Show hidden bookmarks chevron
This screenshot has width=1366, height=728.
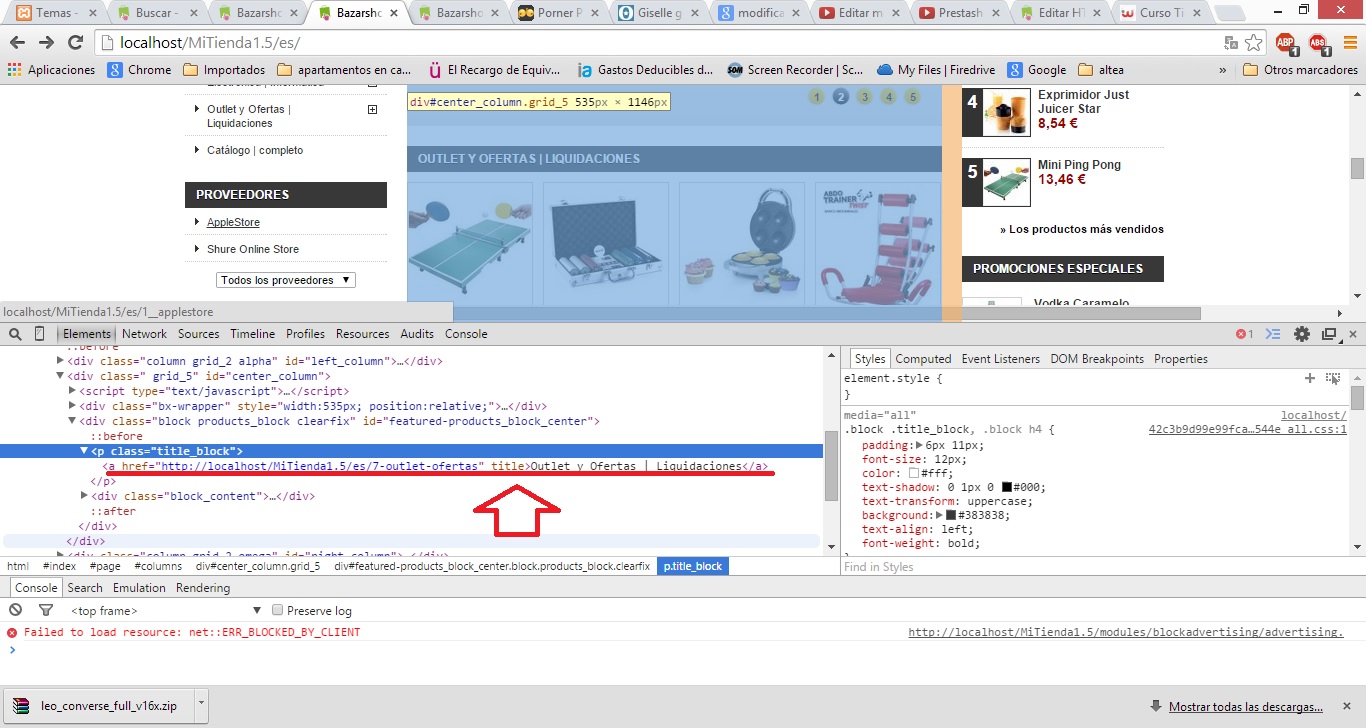(1222, 70)
